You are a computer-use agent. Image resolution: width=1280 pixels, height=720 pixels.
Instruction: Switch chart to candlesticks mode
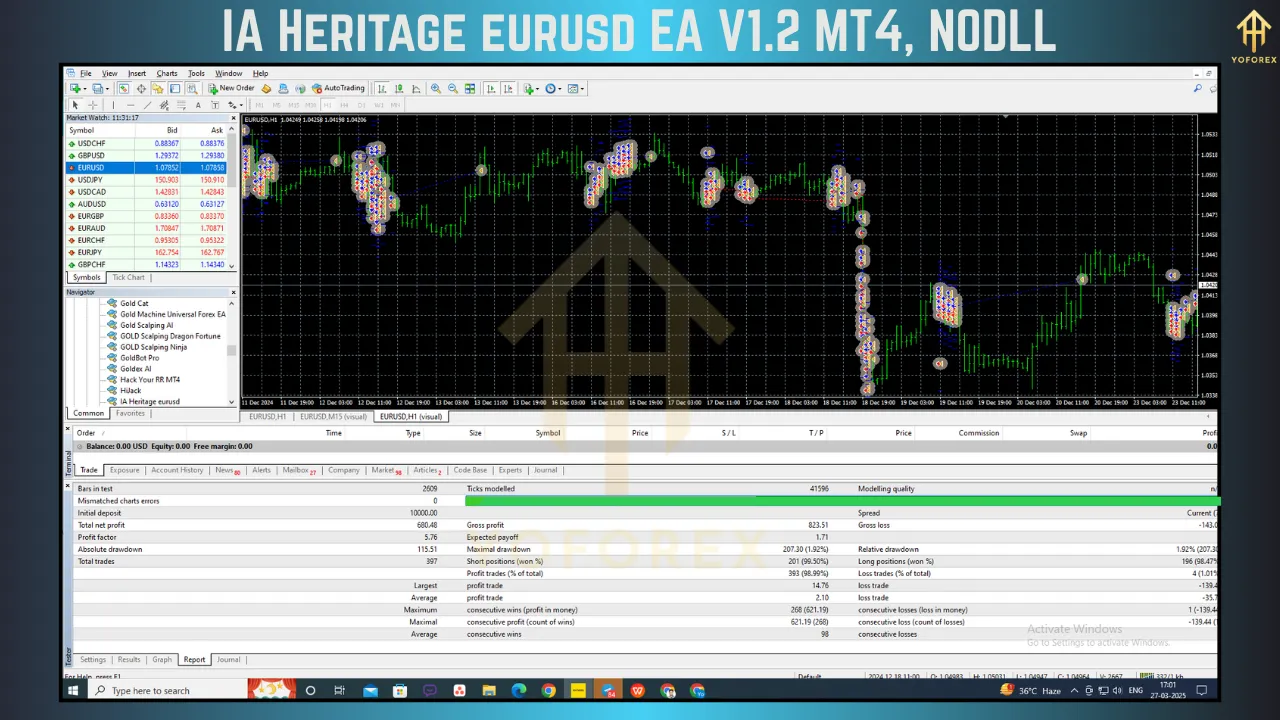400,88
